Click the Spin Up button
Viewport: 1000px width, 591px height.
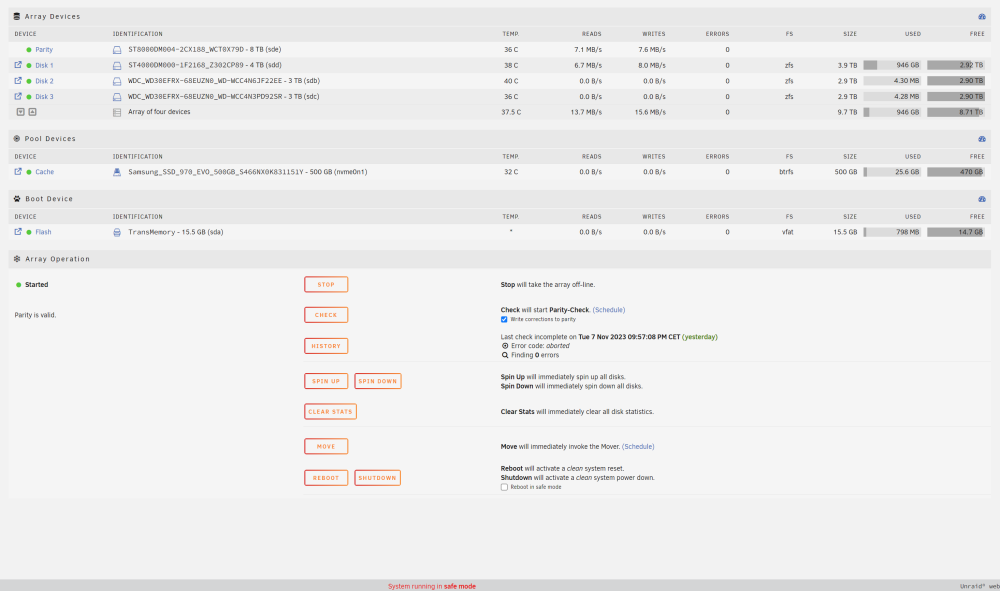coord(326,381)
